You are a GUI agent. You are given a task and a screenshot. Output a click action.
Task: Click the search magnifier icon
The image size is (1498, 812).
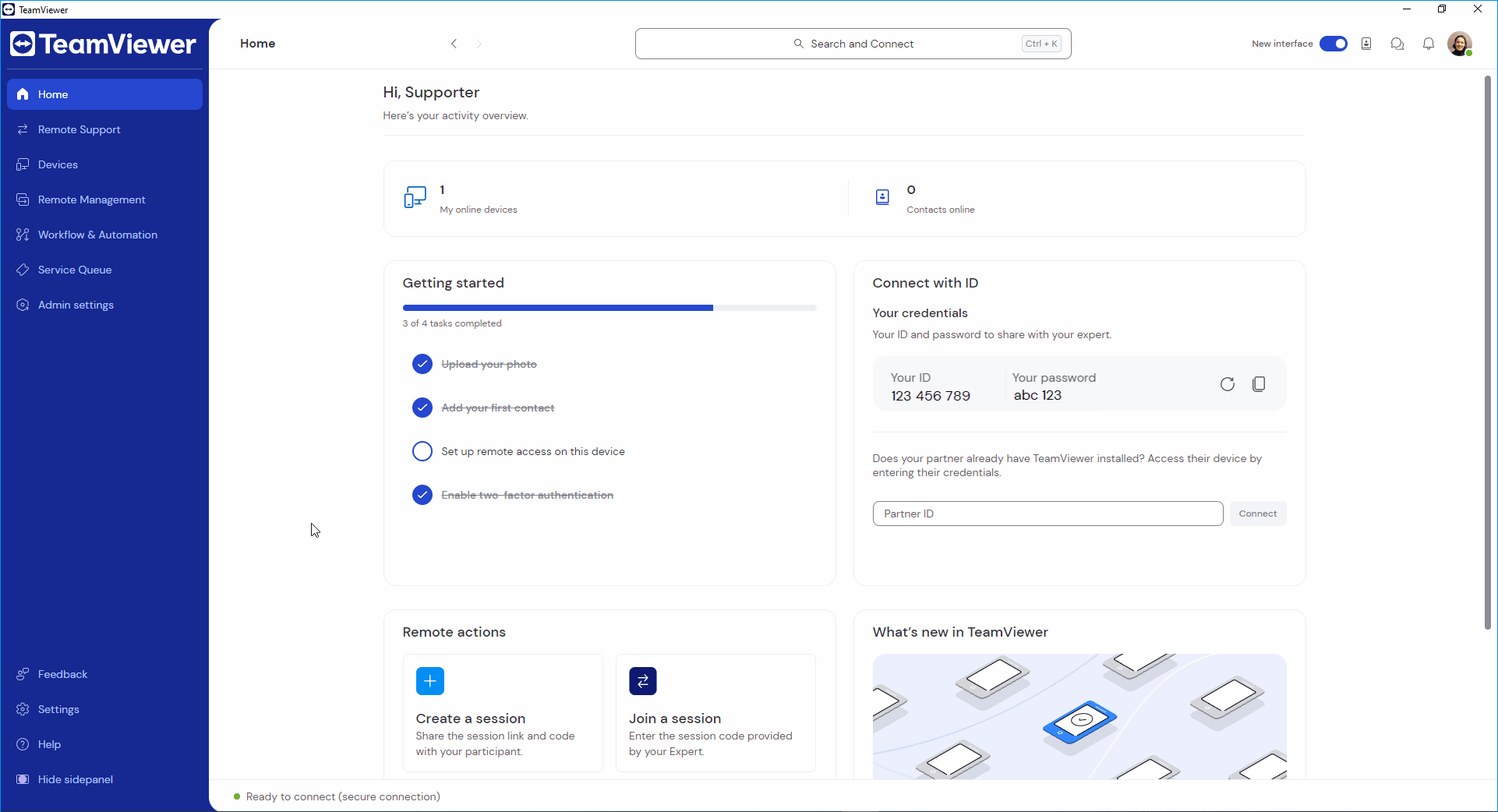click(x=798, y=44)
